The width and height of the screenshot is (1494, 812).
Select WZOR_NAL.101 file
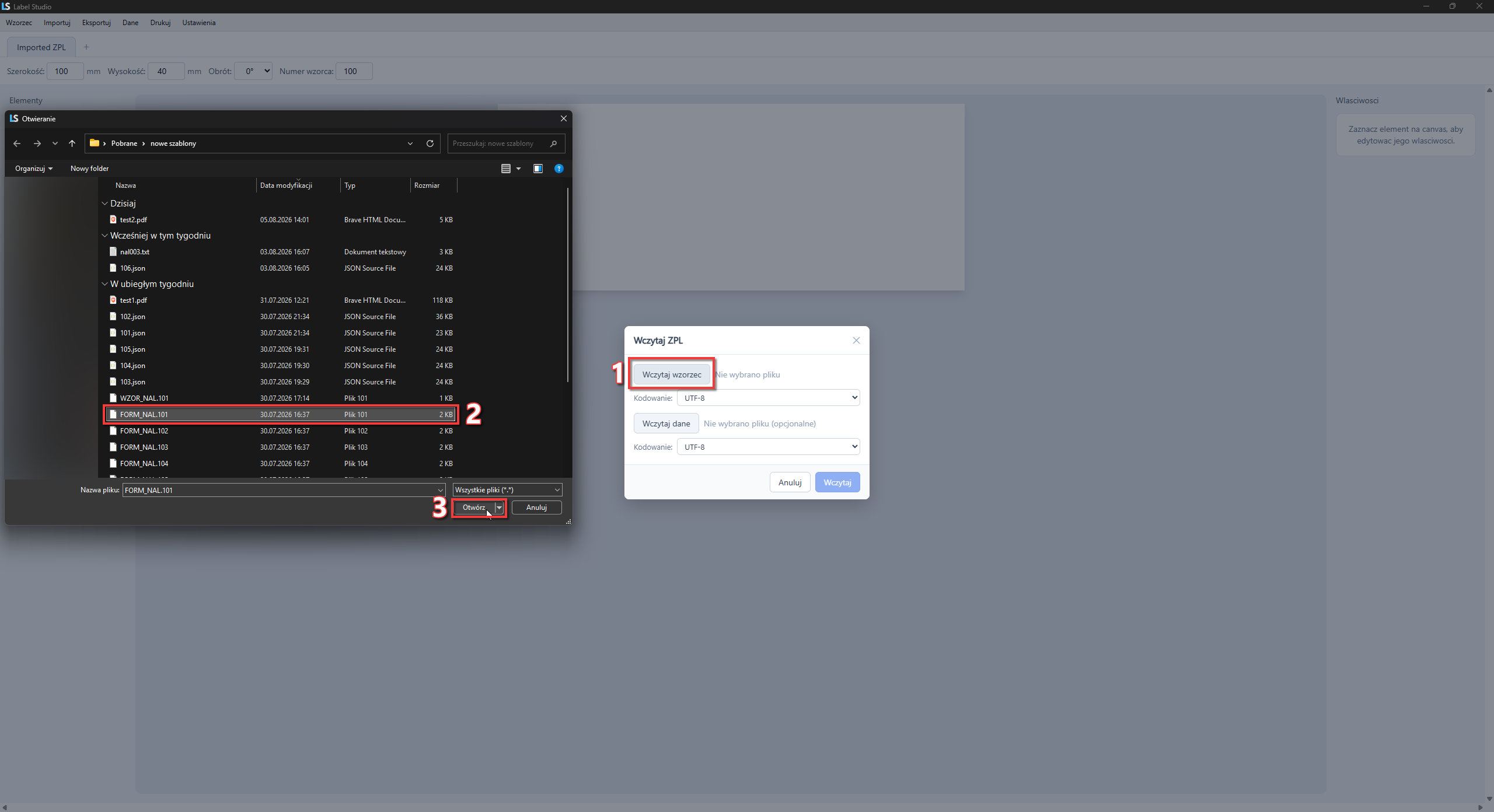tap(281, 398)
